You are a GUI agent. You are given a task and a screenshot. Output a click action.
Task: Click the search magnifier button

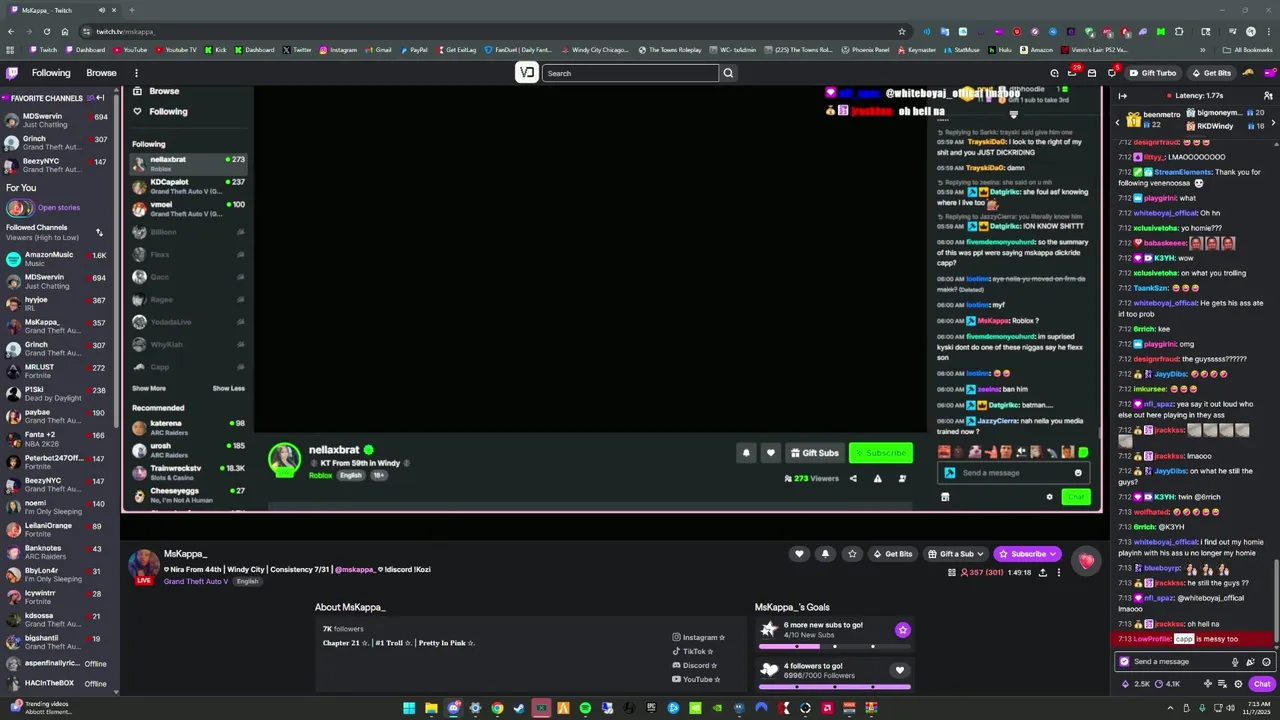728,73
